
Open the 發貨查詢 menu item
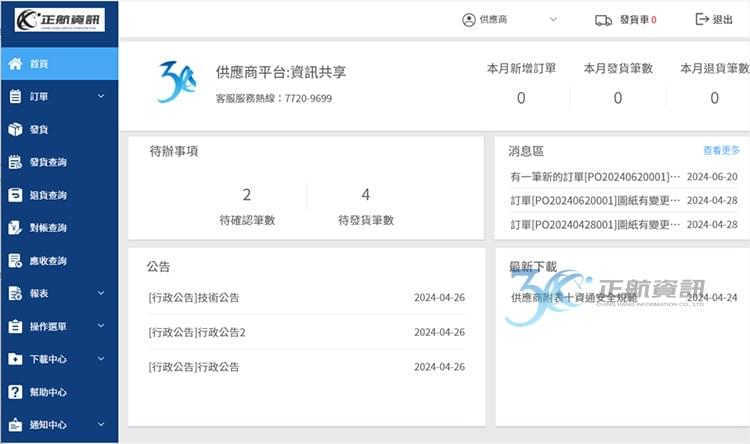59,162
